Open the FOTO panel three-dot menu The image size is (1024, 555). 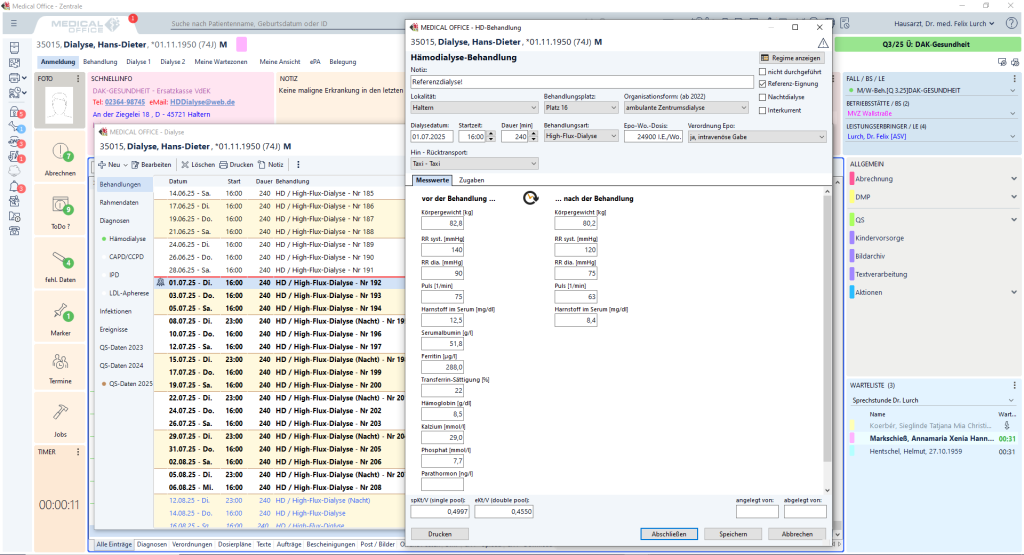click(78, 78)
